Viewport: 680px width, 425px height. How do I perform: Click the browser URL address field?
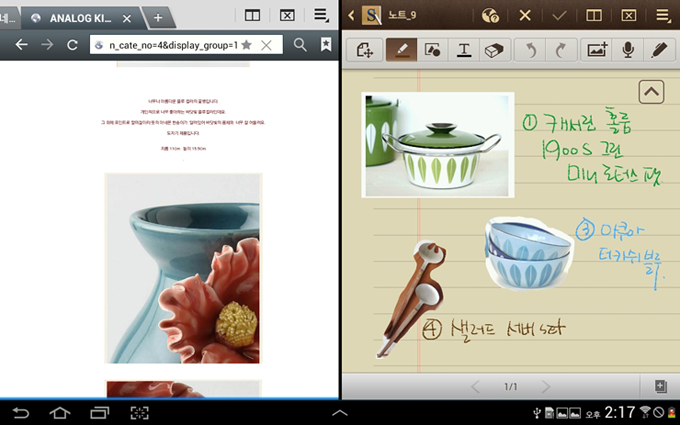click(170, 45)
